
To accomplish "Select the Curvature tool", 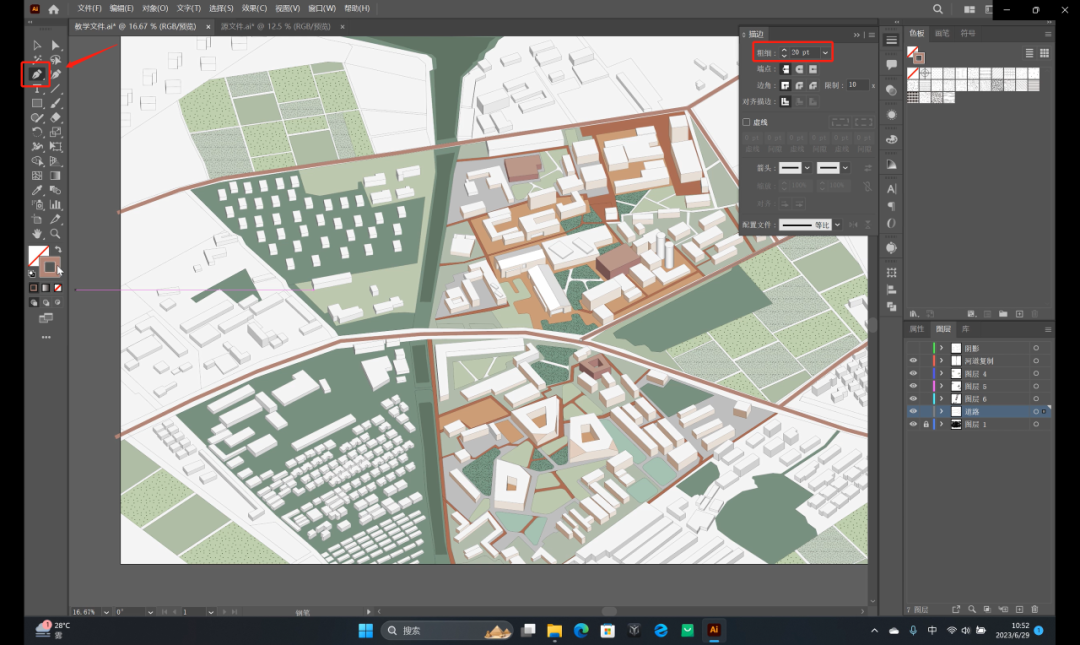I will pos(55,74).
